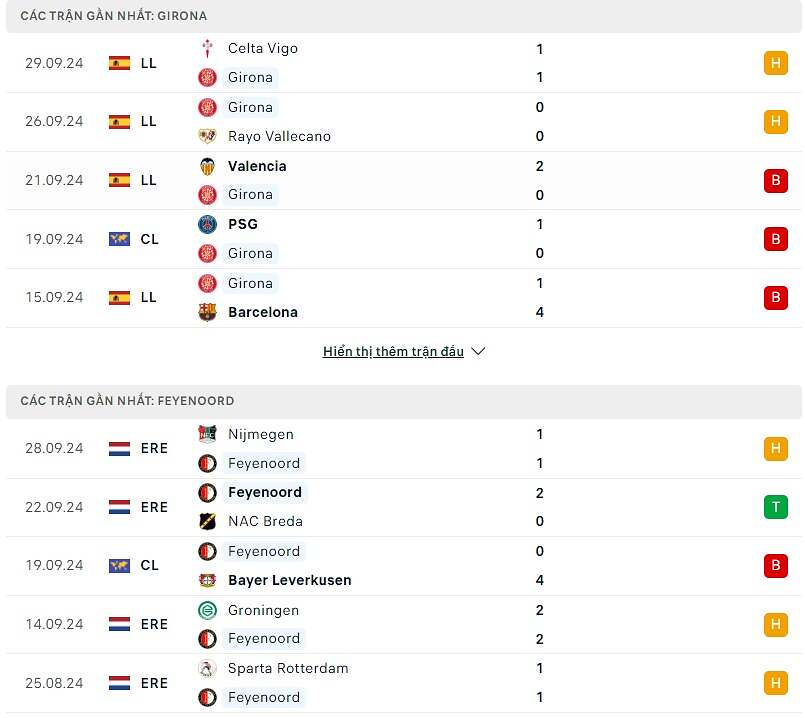Image resolution: width=805 pixels, height=718 pixels.
Task: Click the Sparta Rotterdam club crest
Action: 208,668
